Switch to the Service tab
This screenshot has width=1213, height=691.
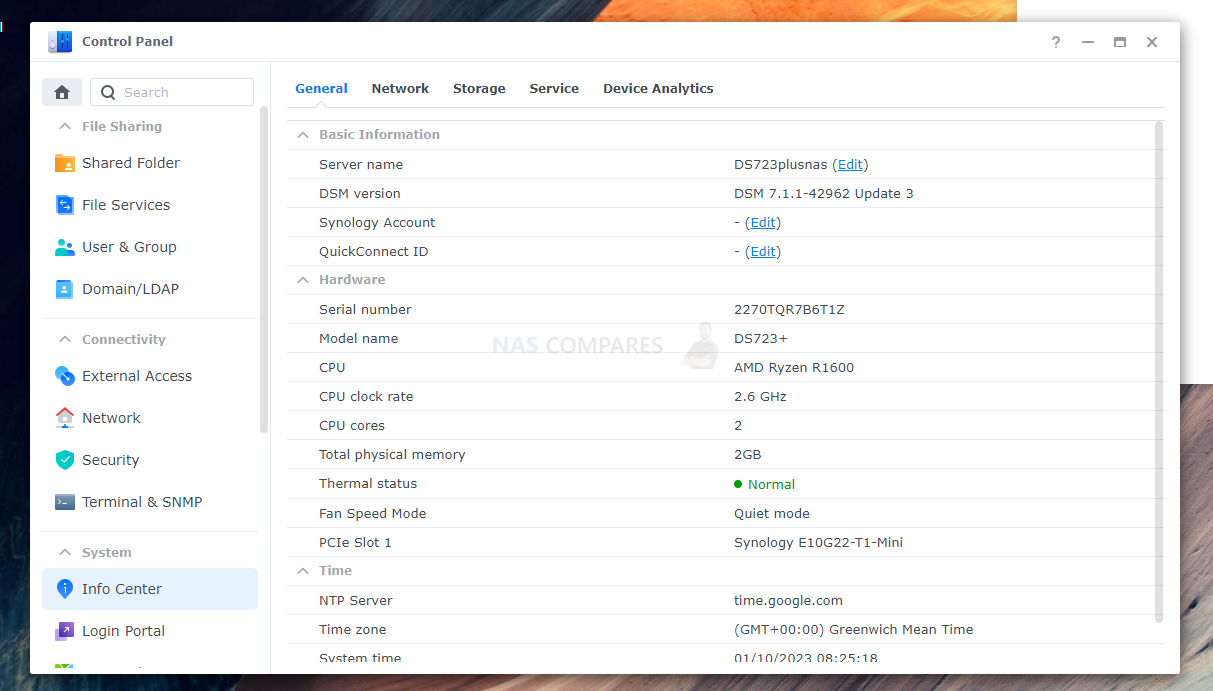[x=554, y=88]
